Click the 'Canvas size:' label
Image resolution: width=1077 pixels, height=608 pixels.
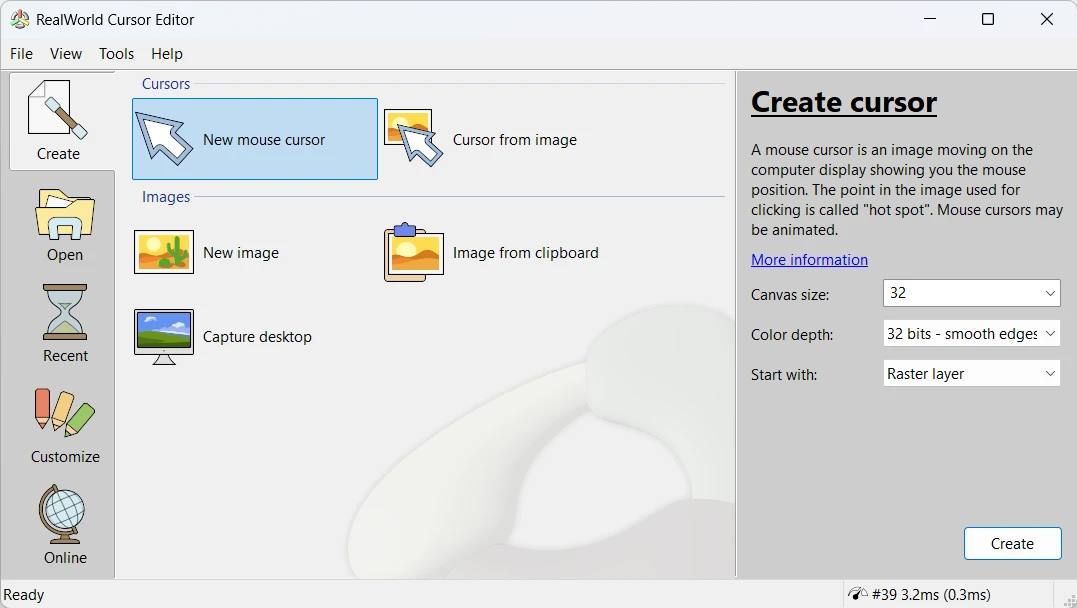click(x=790, y=295)
